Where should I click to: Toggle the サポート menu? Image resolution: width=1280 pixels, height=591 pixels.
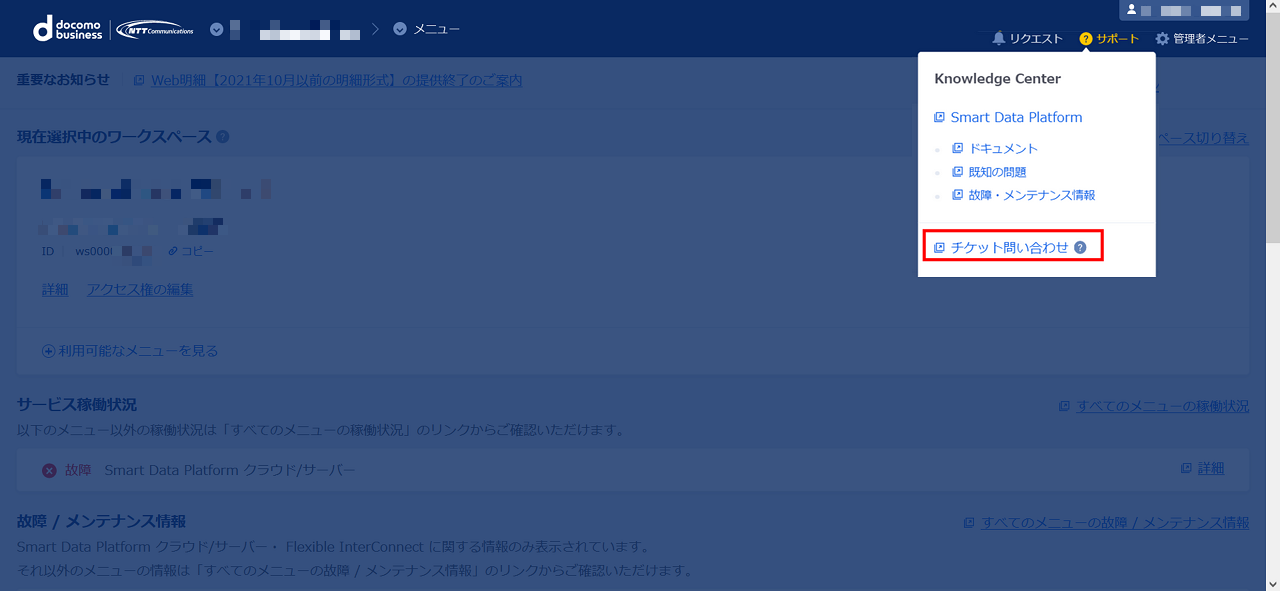tap(1109, 39)
